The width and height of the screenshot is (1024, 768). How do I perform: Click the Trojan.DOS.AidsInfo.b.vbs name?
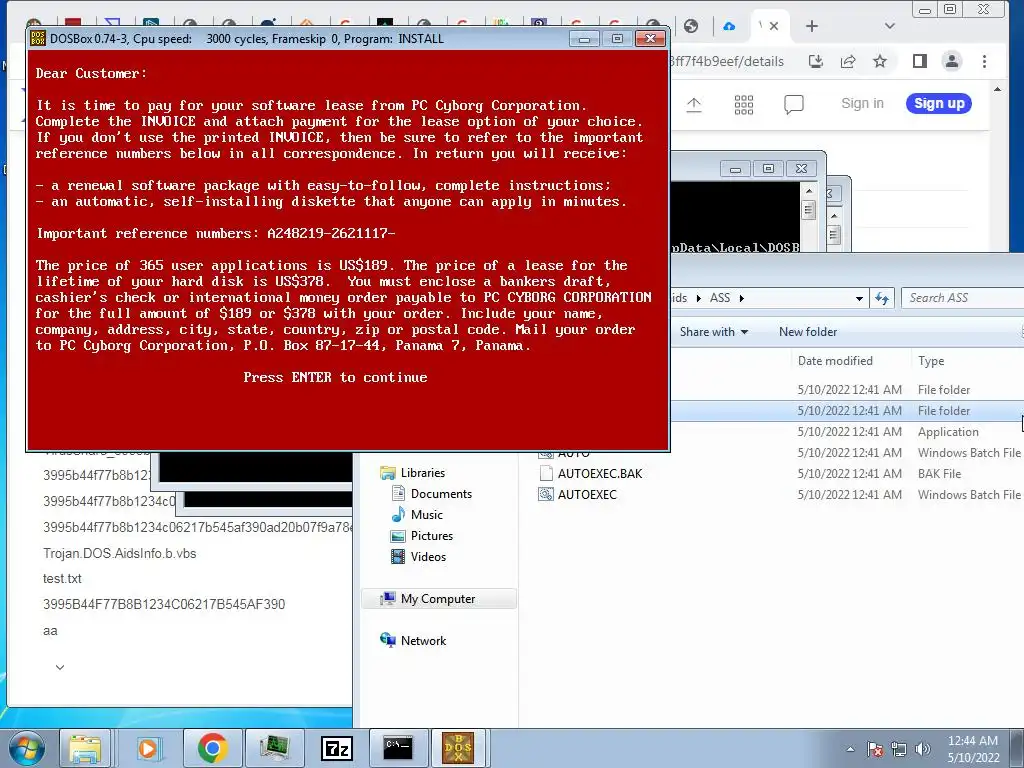click(x=120, y=553)
